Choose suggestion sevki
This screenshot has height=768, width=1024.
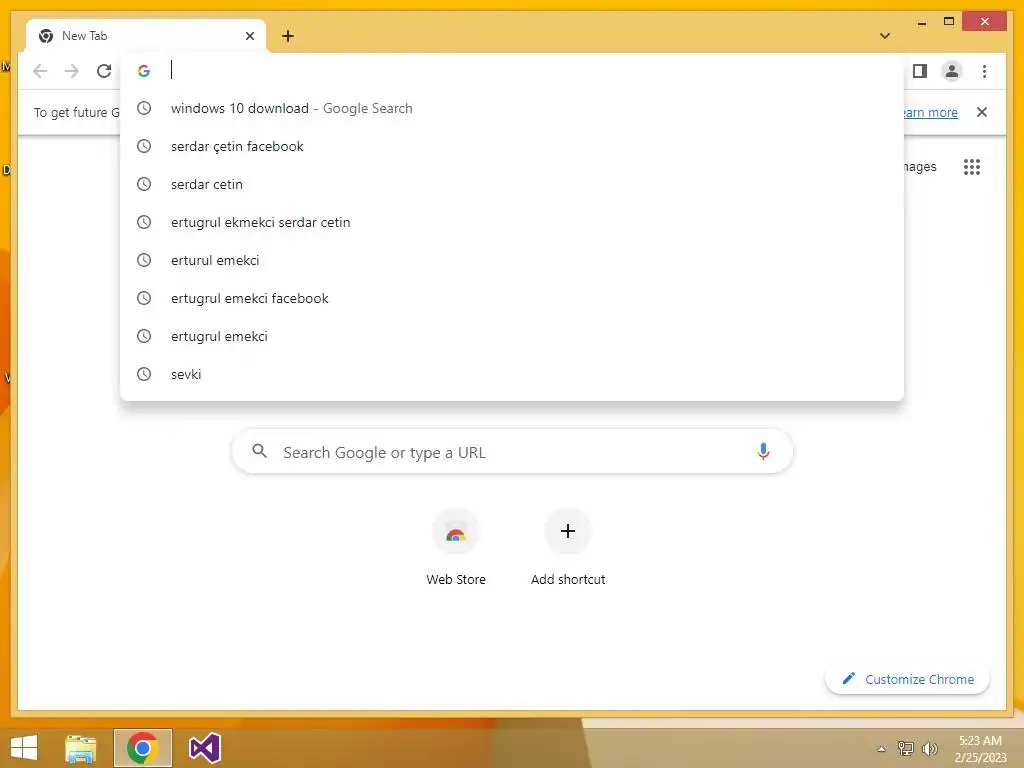click(x=512, y=374)
